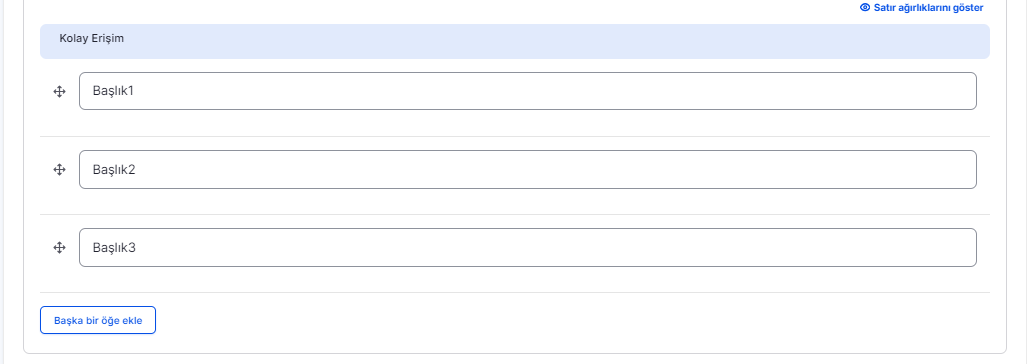The width and height of the screenshot is (1027, 364).
Task: Click the move handle next to Başlık2
Action: (x=60, y=170)
